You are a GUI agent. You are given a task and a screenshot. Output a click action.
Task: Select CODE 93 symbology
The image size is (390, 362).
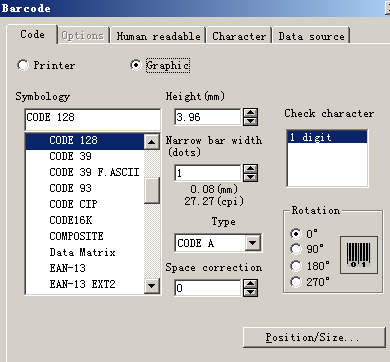pos(85,188)
